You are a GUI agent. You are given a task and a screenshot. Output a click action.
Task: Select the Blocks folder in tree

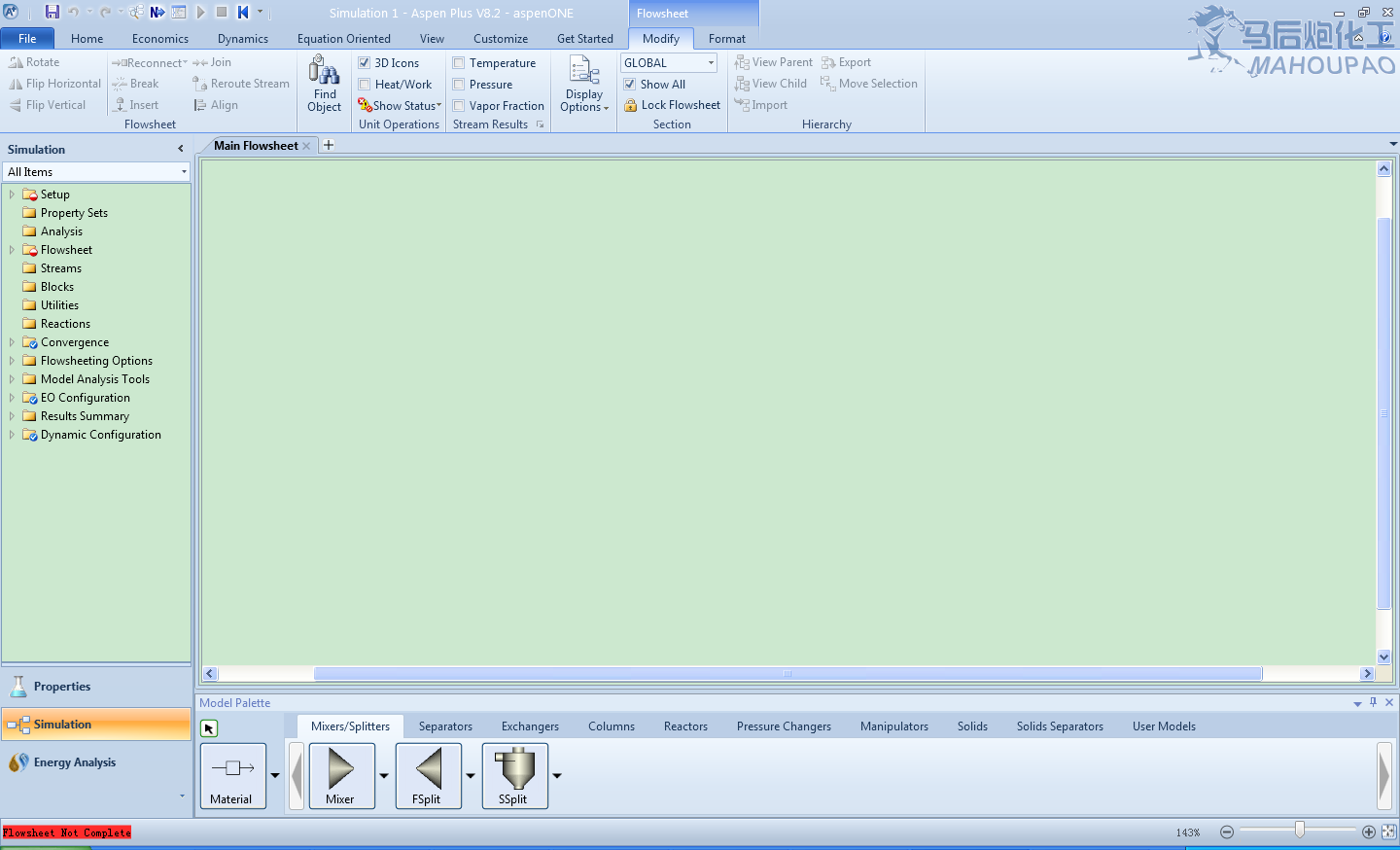[56, 287]
